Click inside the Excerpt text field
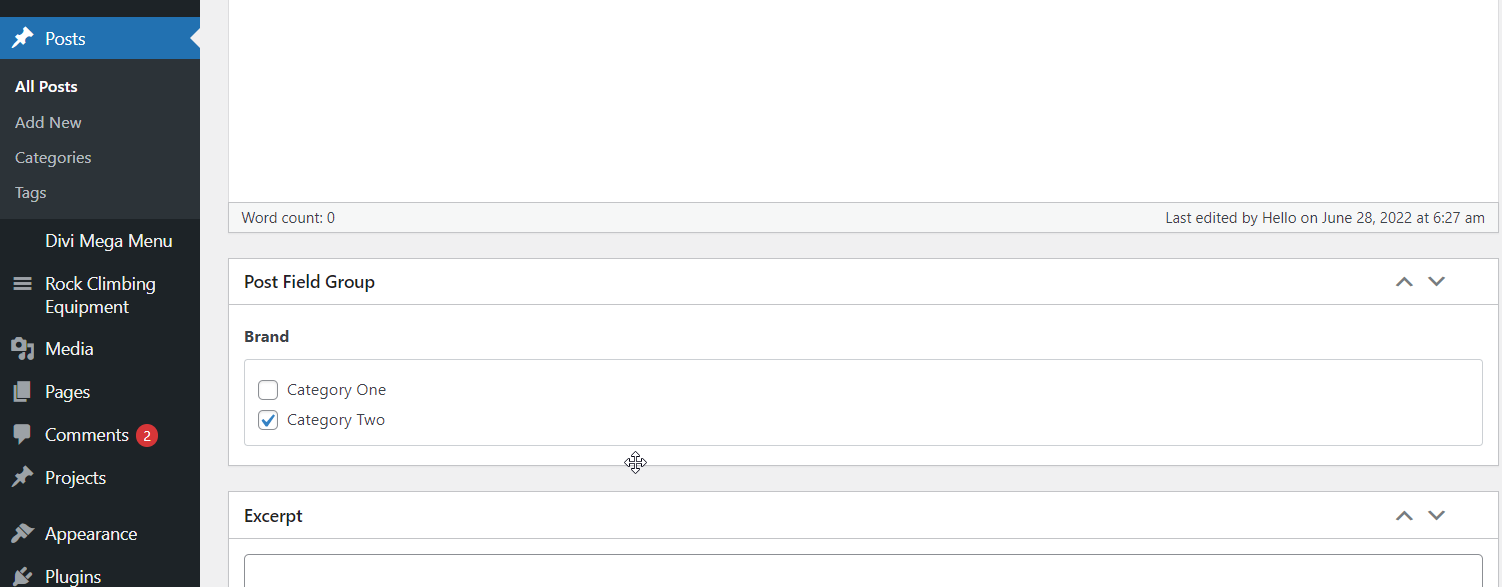The image size is (1502, 587). click(863, 572)
